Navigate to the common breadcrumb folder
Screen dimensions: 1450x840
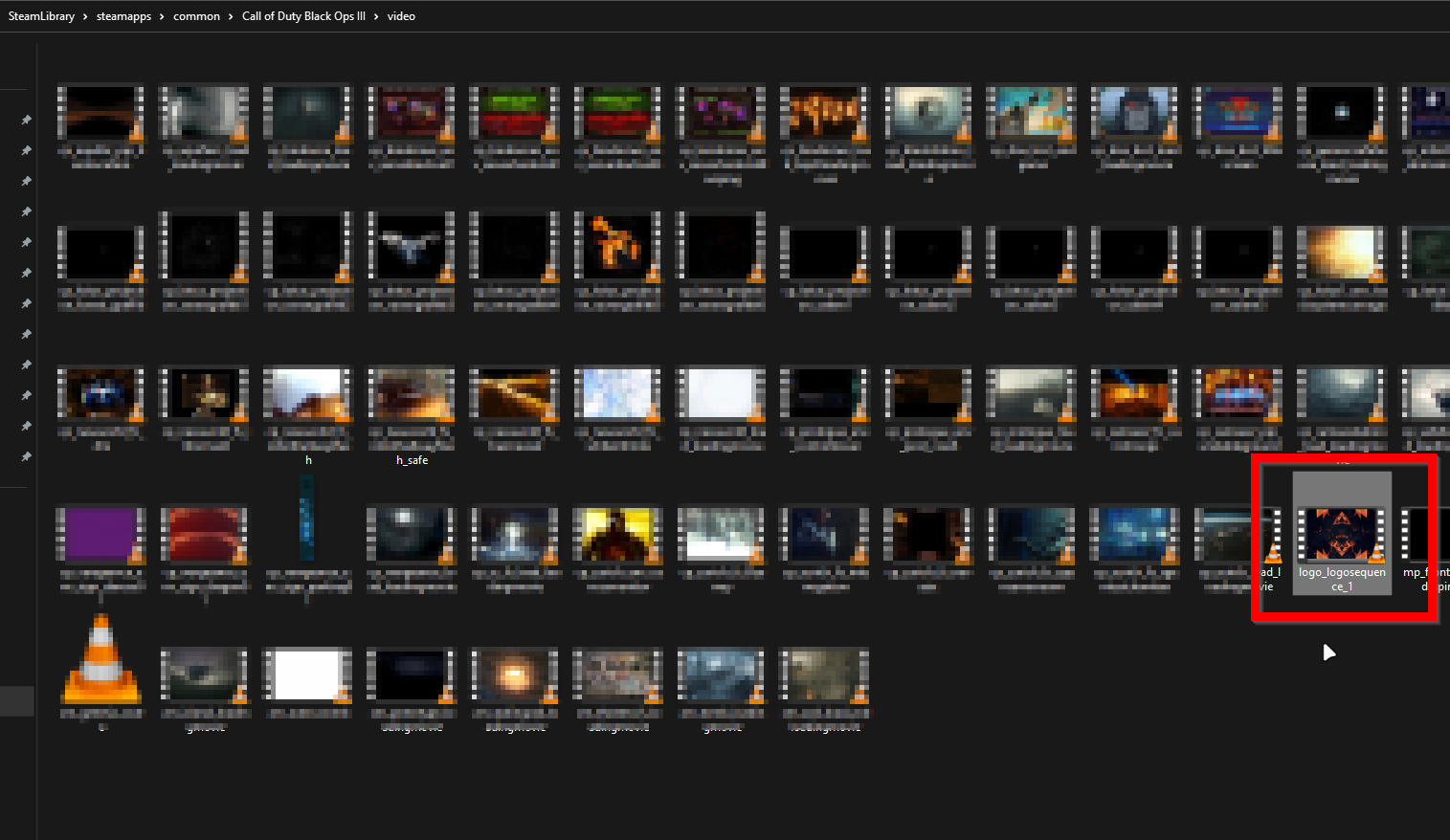tap(196, 16)
